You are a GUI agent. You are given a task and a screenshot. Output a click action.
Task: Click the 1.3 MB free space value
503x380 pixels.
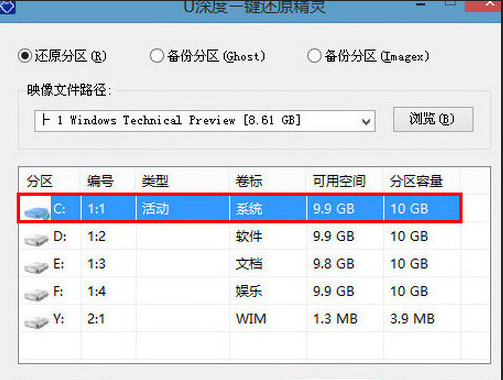point(335,319)
